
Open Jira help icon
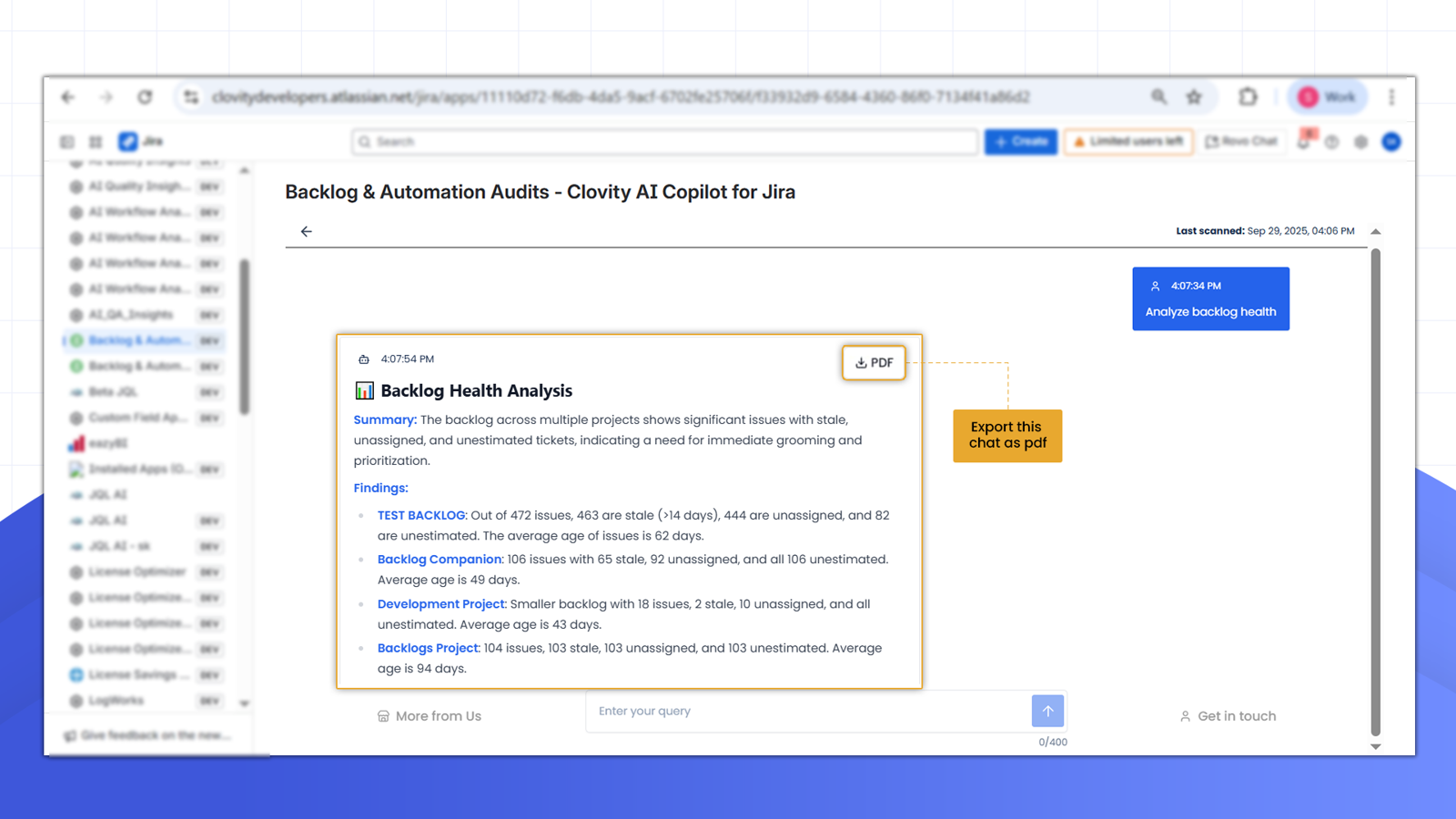[x=1332, y=142]
